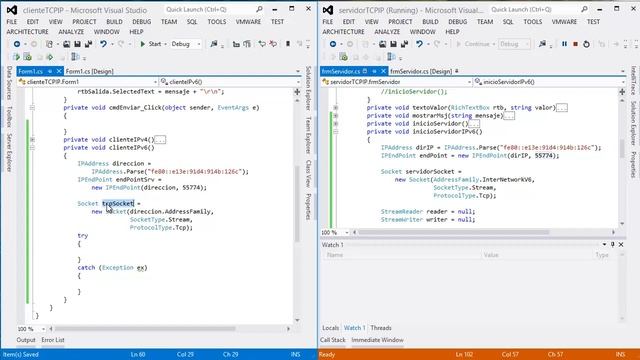Close the Watch 1 panel

[x=621, y=244]
